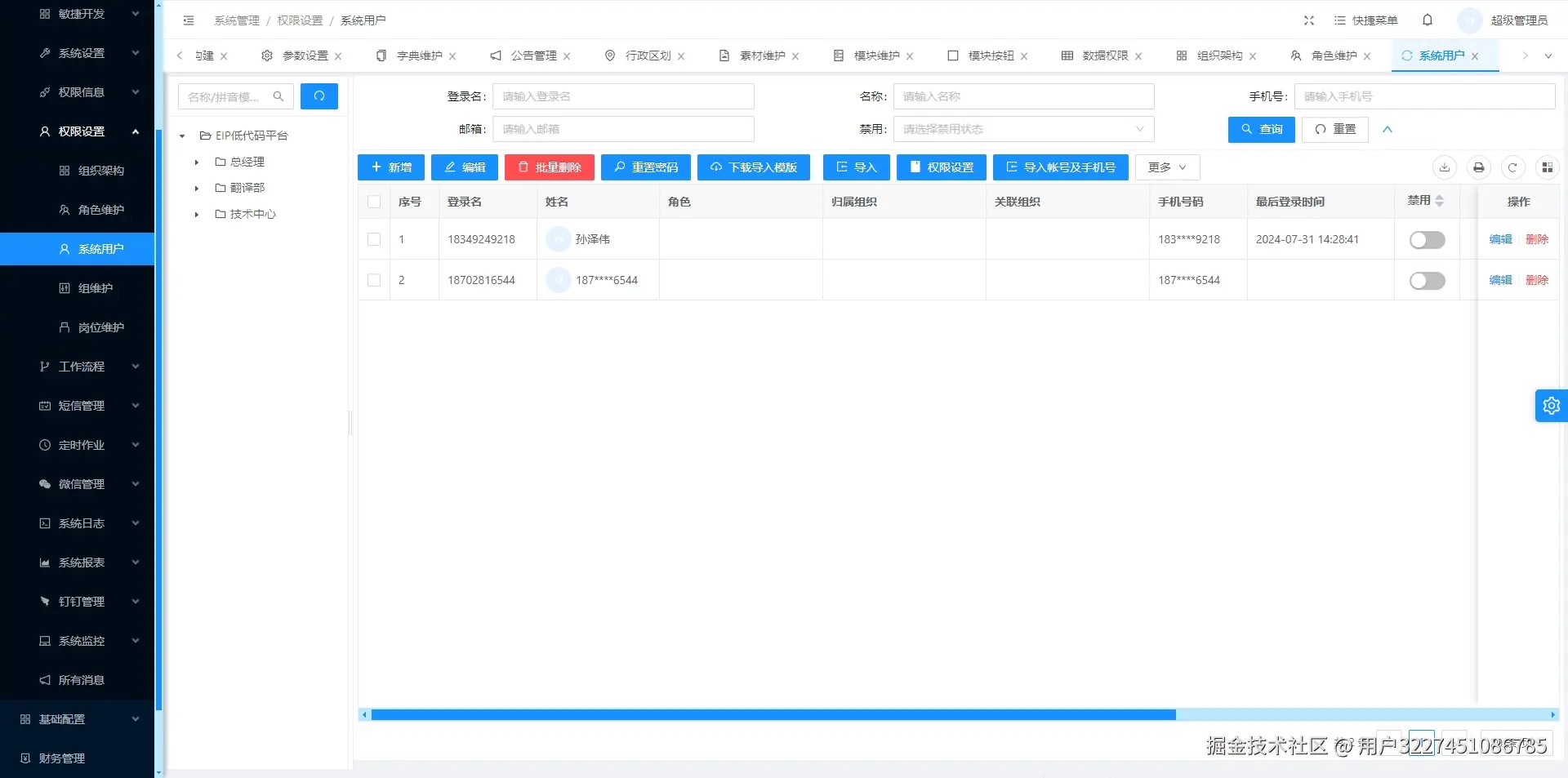The image size is (1568, 778).
Task: Switch to the 公告管理 tab
Action: tap(533, 56)
